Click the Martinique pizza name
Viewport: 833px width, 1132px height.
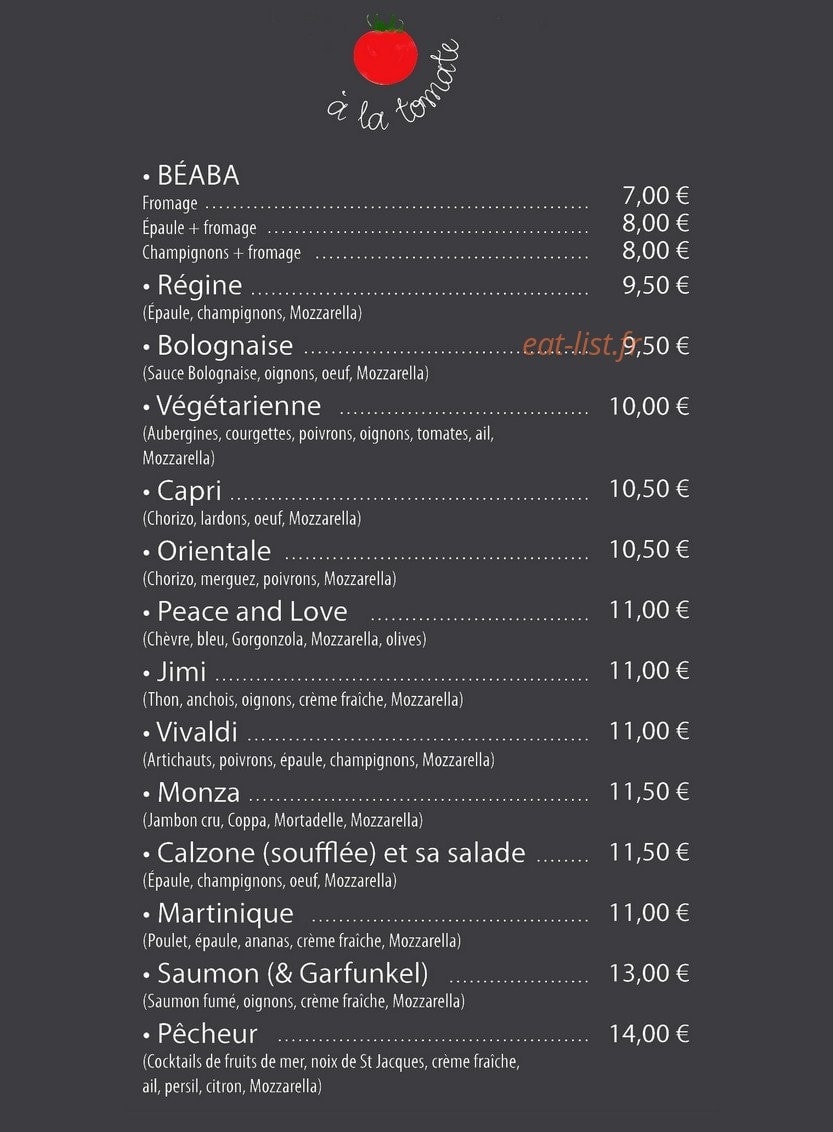[225, 914]
